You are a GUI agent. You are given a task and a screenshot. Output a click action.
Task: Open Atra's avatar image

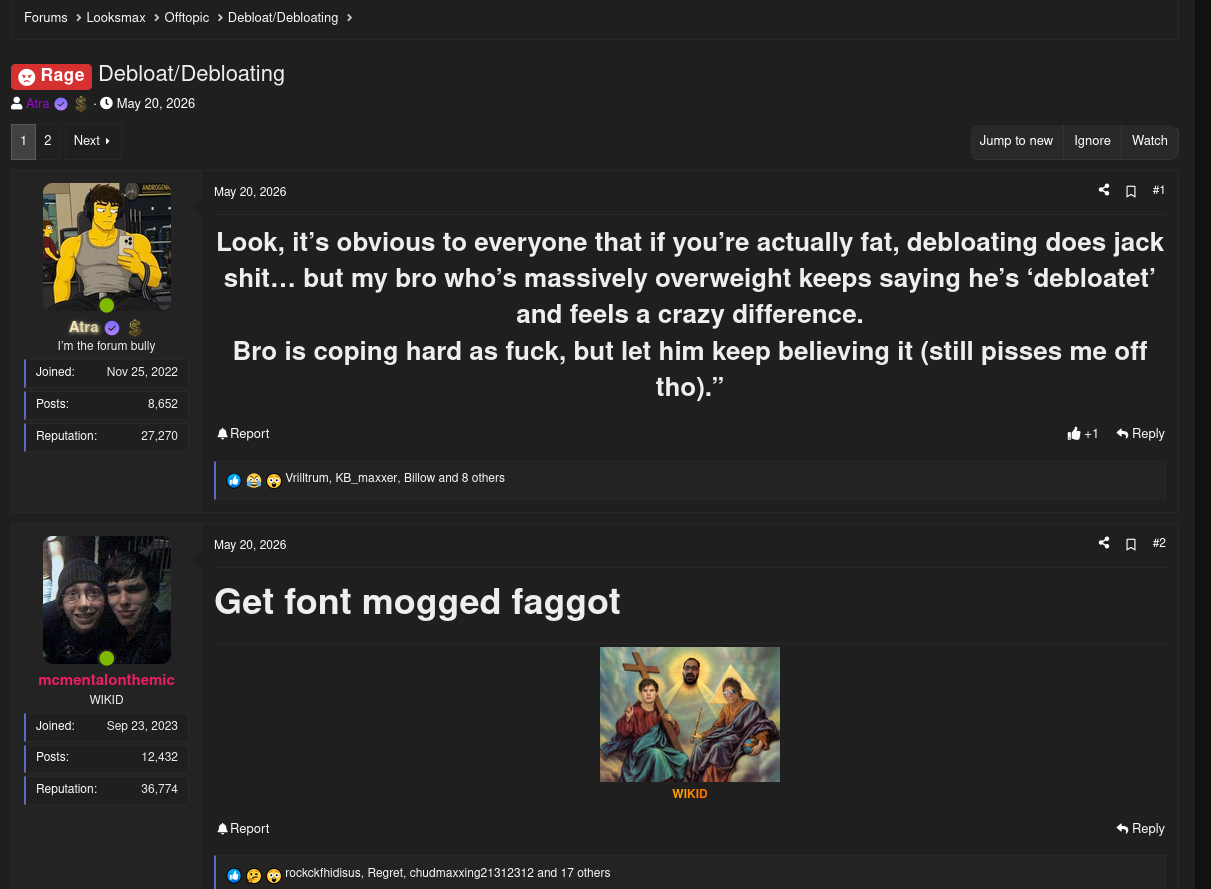coord(107,246)
